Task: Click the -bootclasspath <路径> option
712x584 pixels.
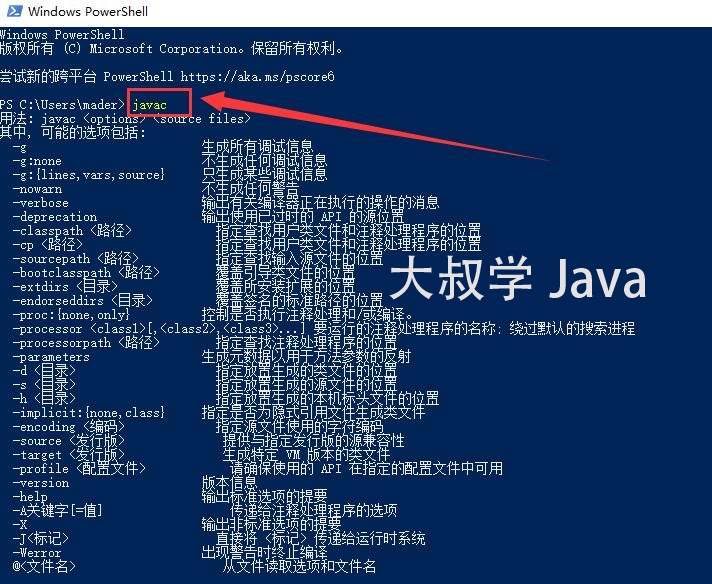Action: pos(86,272)
